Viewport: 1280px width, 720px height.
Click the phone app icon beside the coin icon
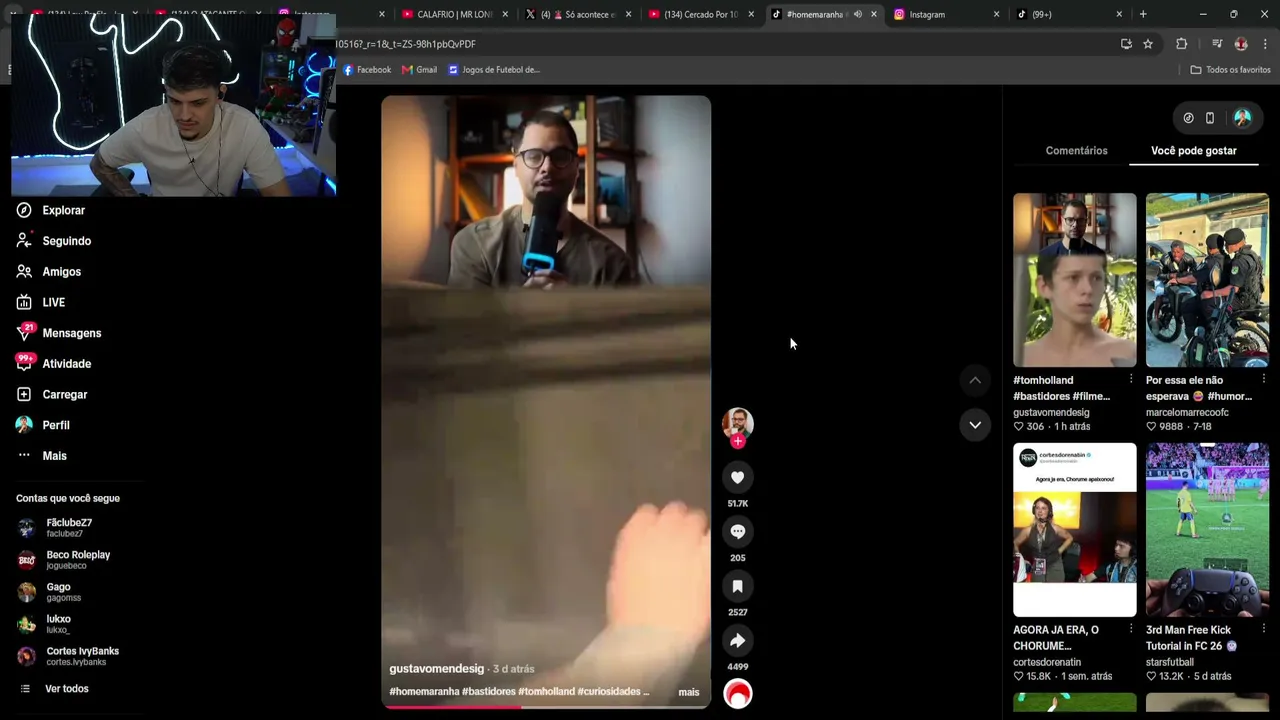coord(1210,118)
